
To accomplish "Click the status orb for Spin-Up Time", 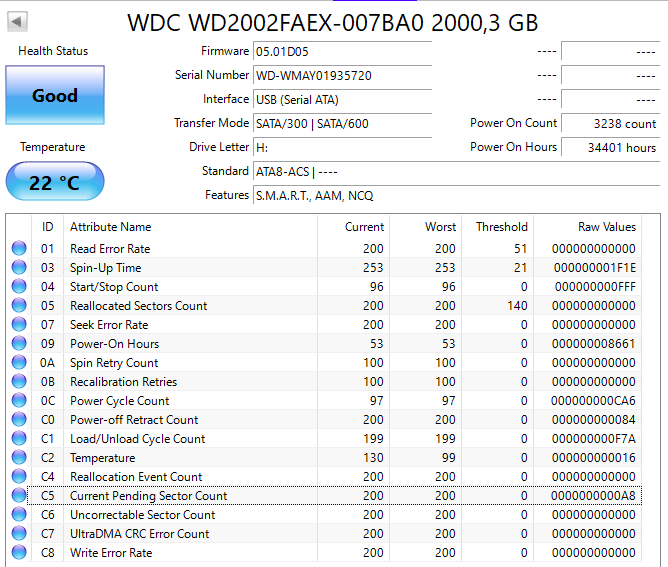I will [19, 268].
